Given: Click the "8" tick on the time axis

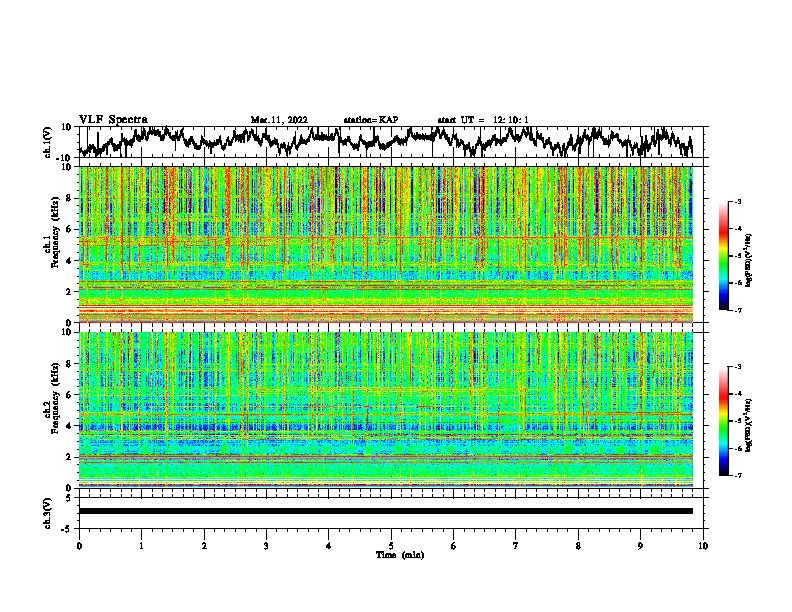Looking at the screenshot, I should pos(578,546).
